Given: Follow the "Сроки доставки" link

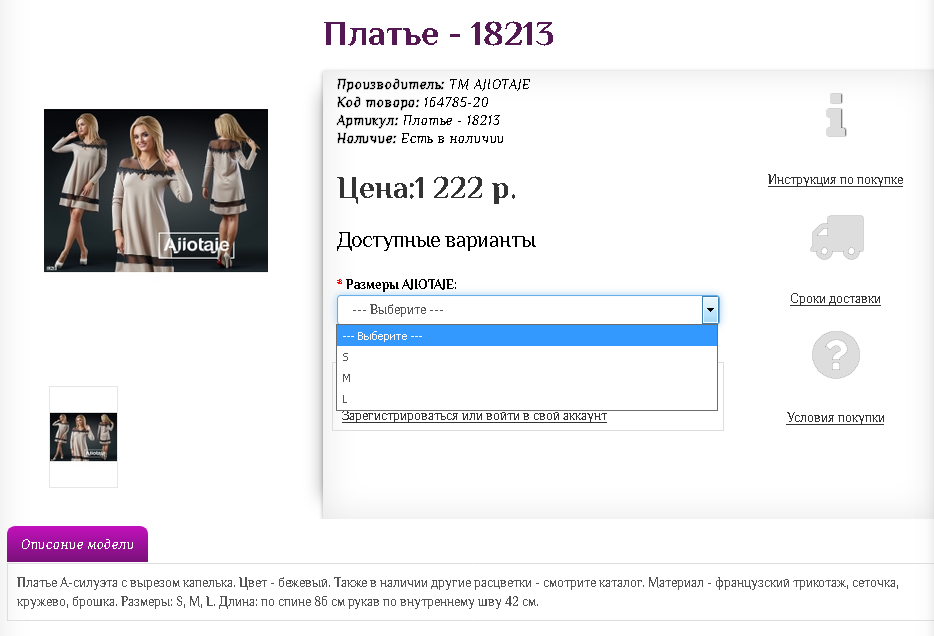Looking at the screenshot, I should pos(835,298).
